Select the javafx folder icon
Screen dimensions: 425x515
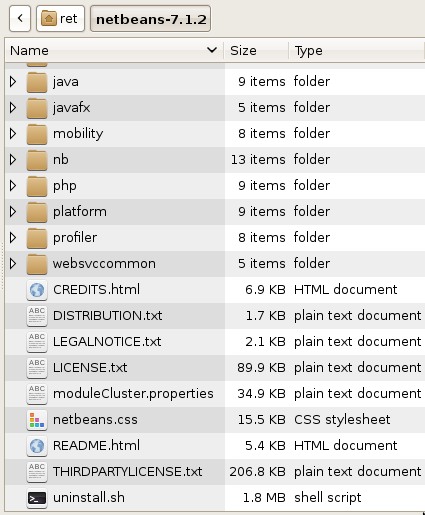[37, 108]
